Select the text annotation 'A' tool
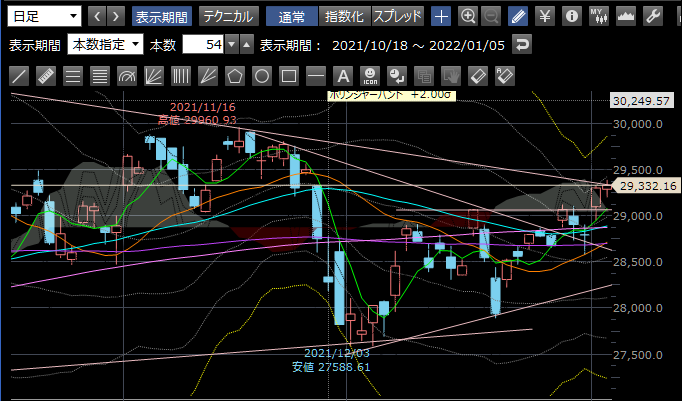 (x=343, y=76)
